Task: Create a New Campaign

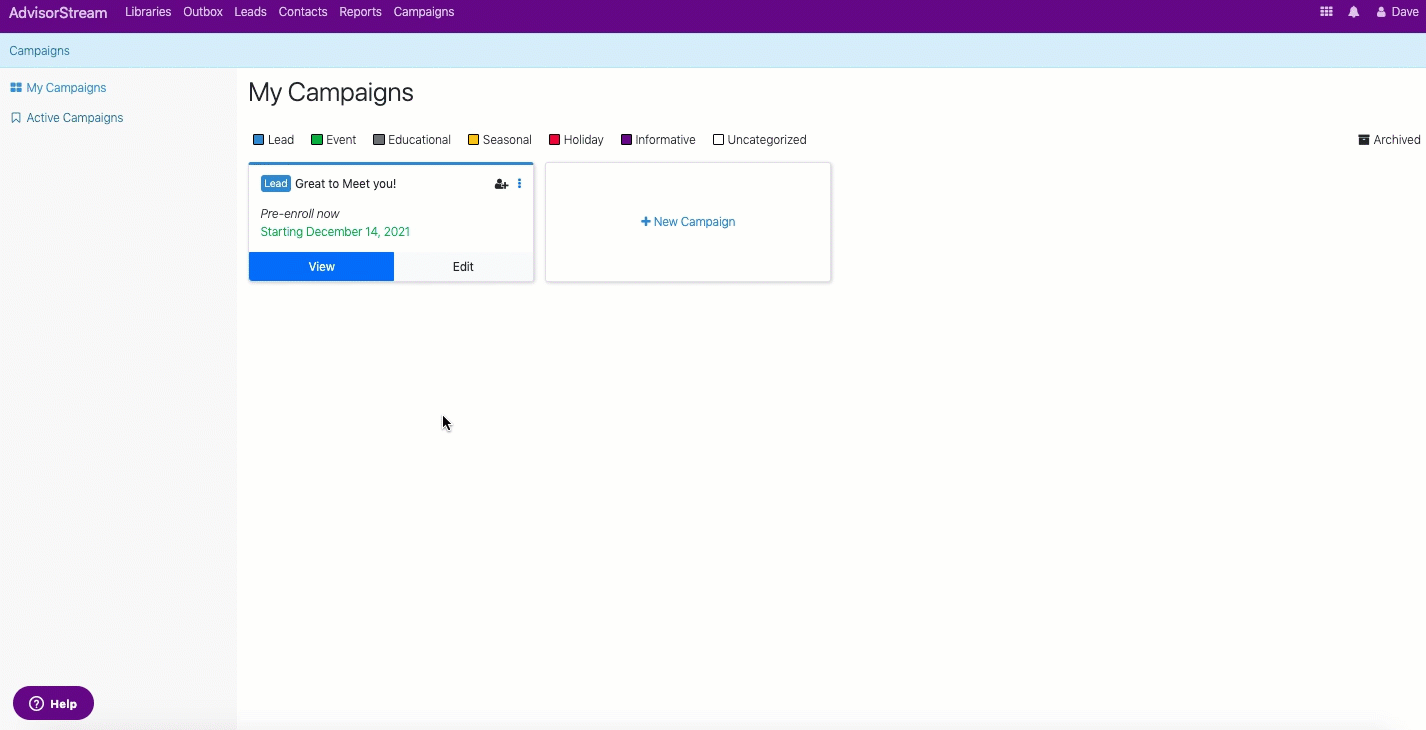Action: [x=688, y=222]
